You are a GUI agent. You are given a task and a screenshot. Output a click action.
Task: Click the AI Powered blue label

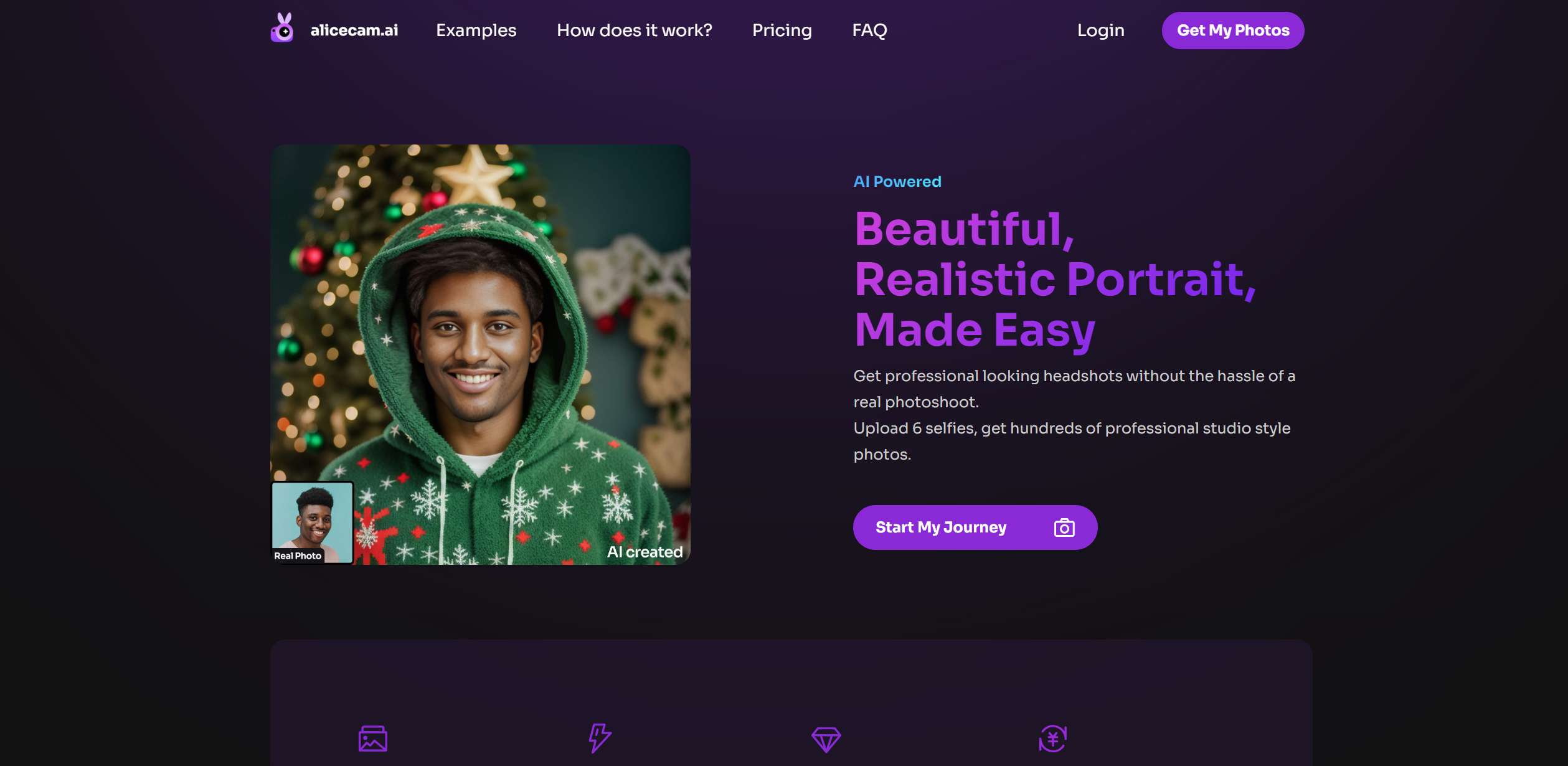pos(897,181)
